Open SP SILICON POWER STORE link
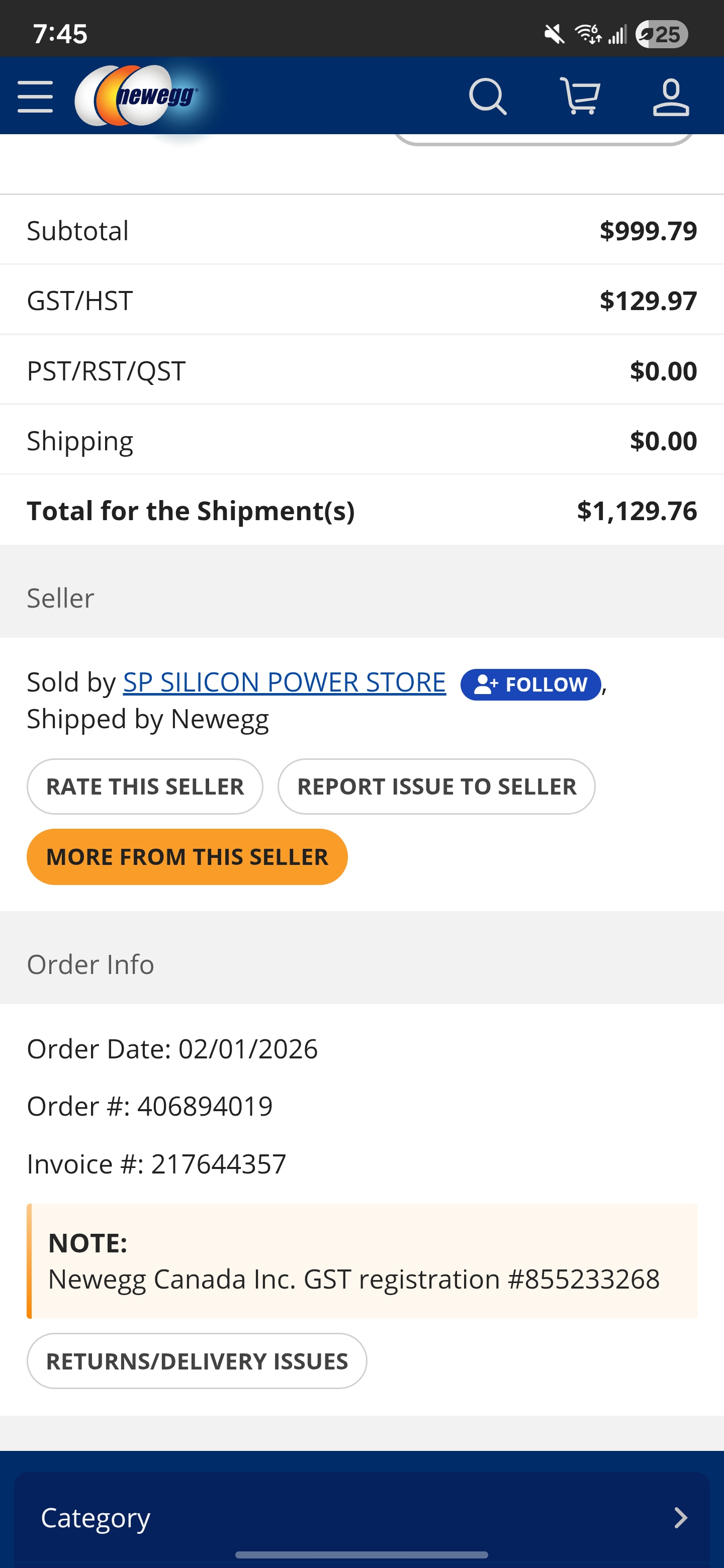724x1568 pixels. (x=285, y=682)
